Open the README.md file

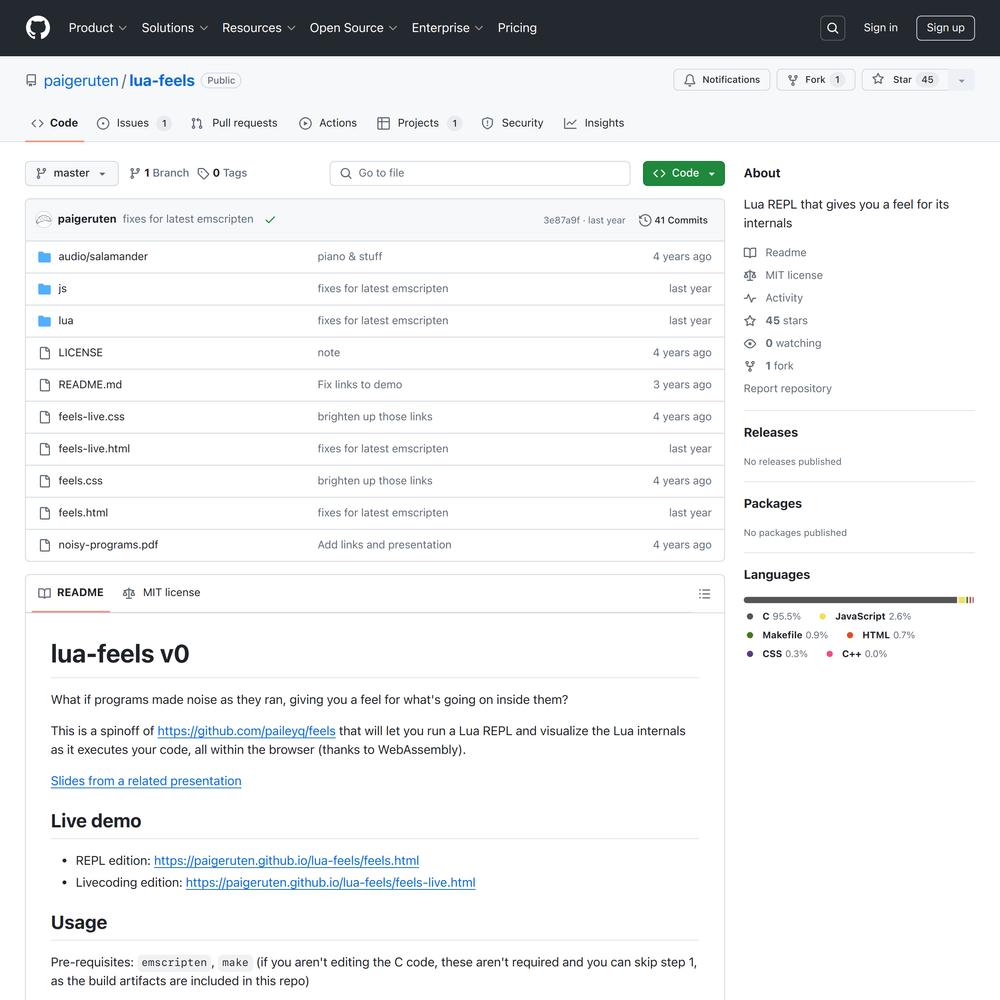[x=90, y=385]
